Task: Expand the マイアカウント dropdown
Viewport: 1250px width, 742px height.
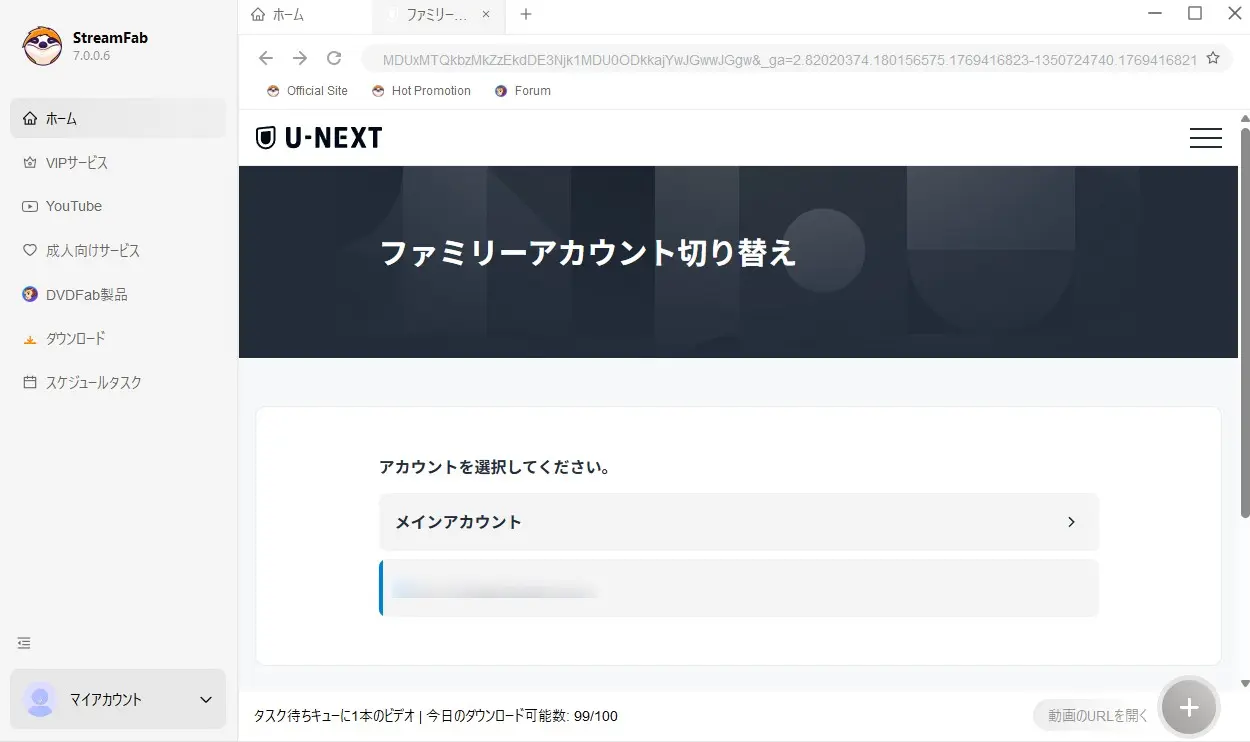Action: pyautogui.click(x=206, y=699)
